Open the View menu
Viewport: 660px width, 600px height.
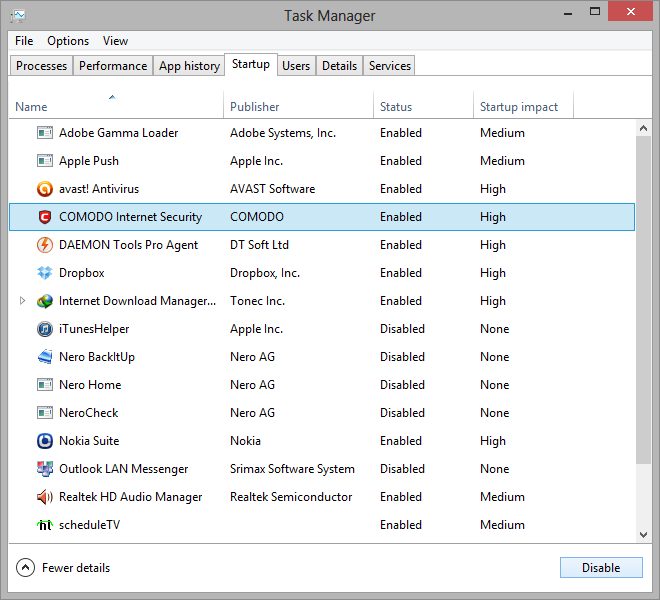pyautogui.click(x=115, y=41)
